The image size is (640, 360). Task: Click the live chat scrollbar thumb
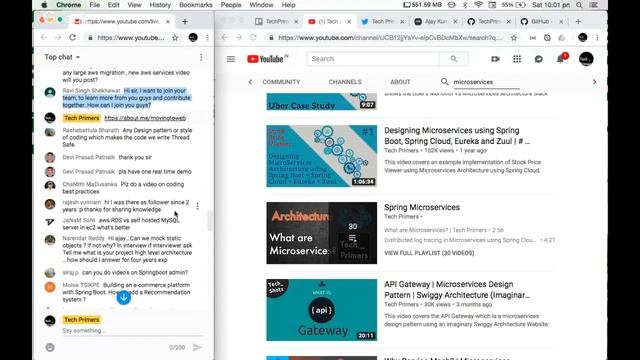coord(210,220)
